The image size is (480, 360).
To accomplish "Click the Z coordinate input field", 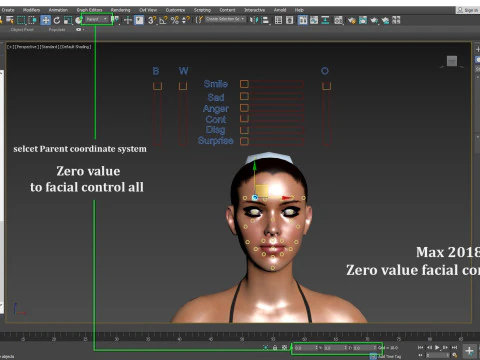I will (x=364, y=348).
